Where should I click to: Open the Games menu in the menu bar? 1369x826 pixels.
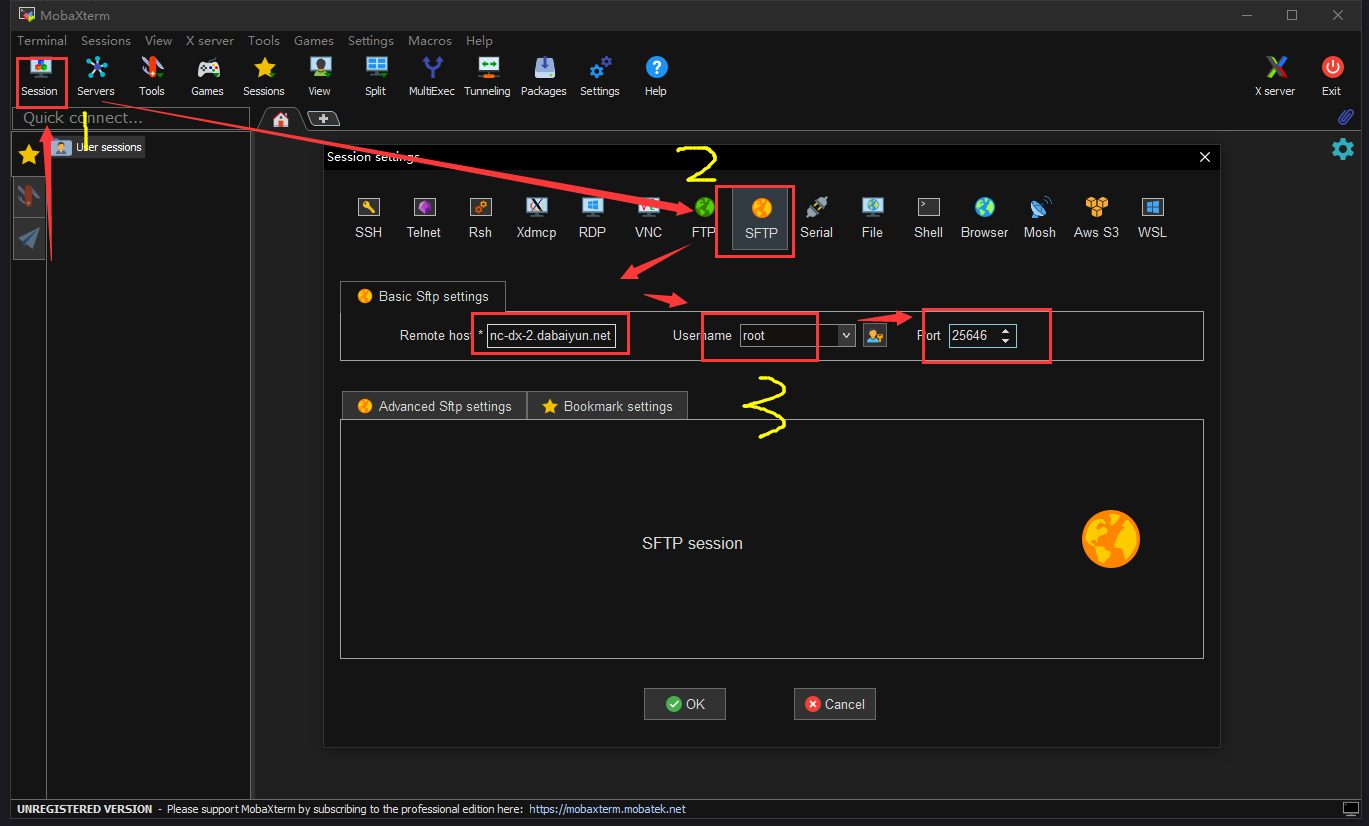pos(314,41)
